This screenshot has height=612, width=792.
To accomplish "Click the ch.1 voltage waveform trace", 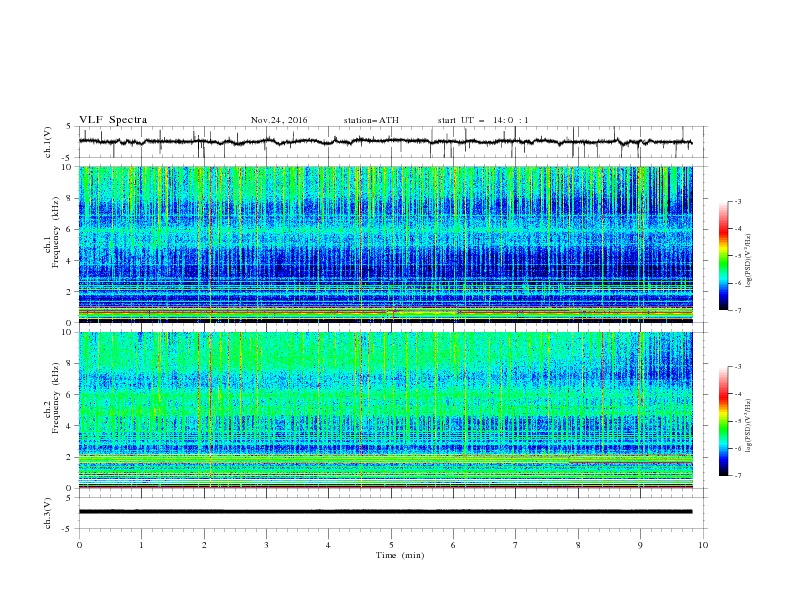I will point(385,142).
